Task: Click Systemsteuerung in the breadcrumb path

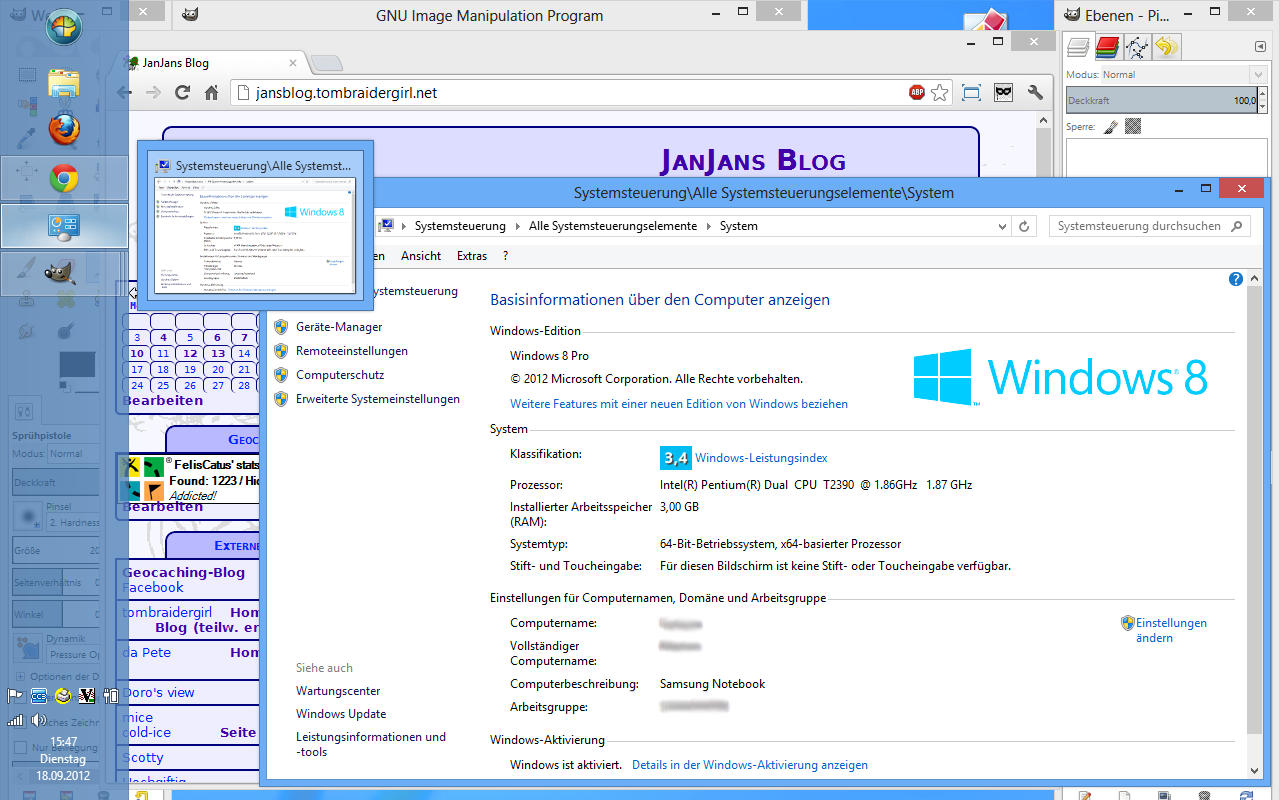Action: (460, 226)
